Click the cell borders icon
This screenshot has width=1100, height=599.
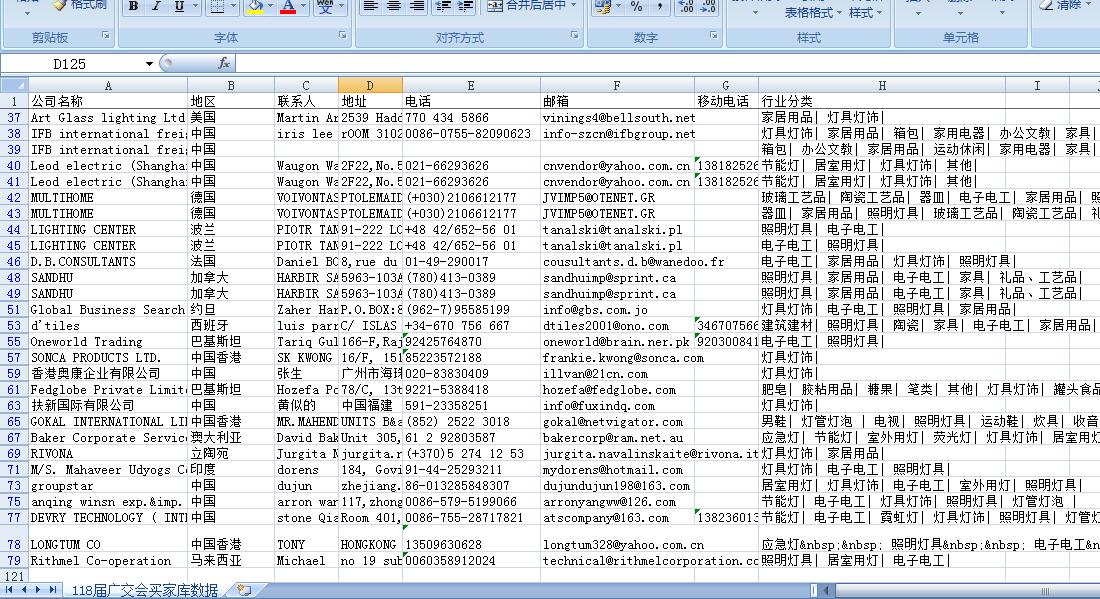point(217,6)
